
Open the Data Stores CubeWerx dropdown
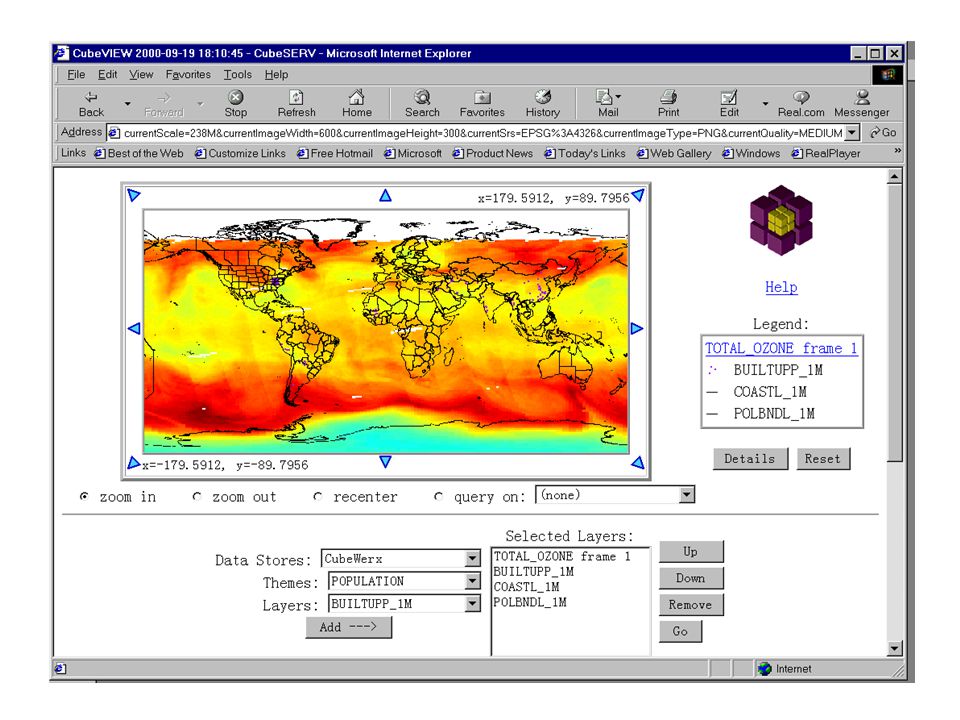(400, 558)
